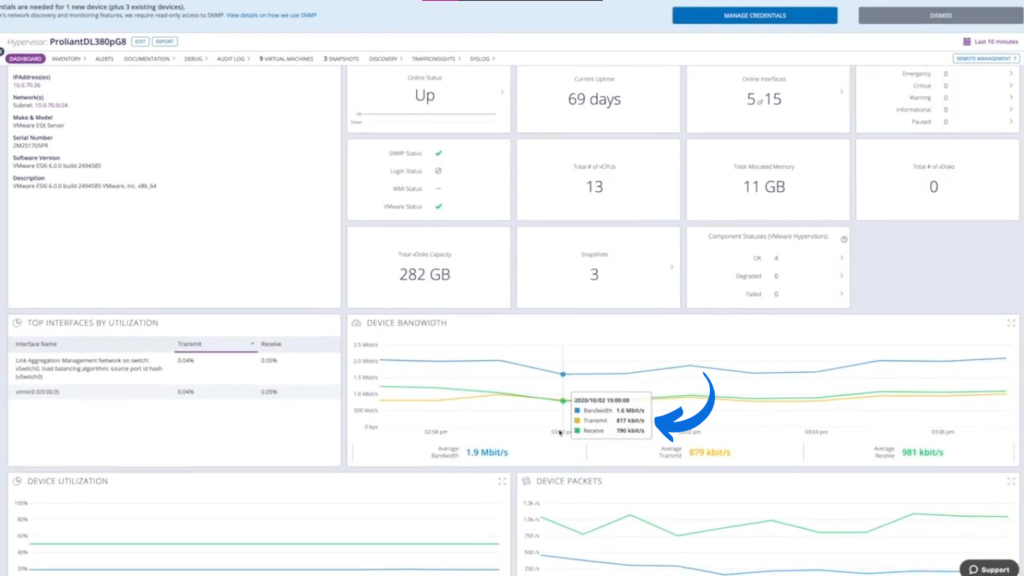Viewport: 1024px width, 576px height.
Task: Expand the Device Utilization chart to fullscreen
Action: [502, 481]
